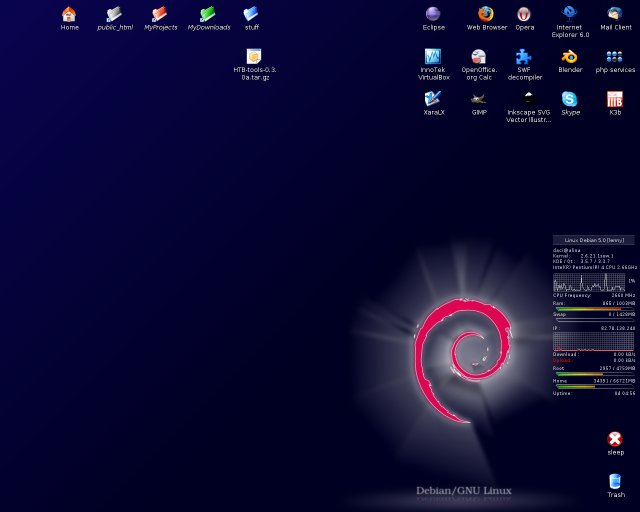The width and height of the screenshot is (640, 512).
Task: Click the red 'Upload' rate line
Action: click(x=594, y=361)
